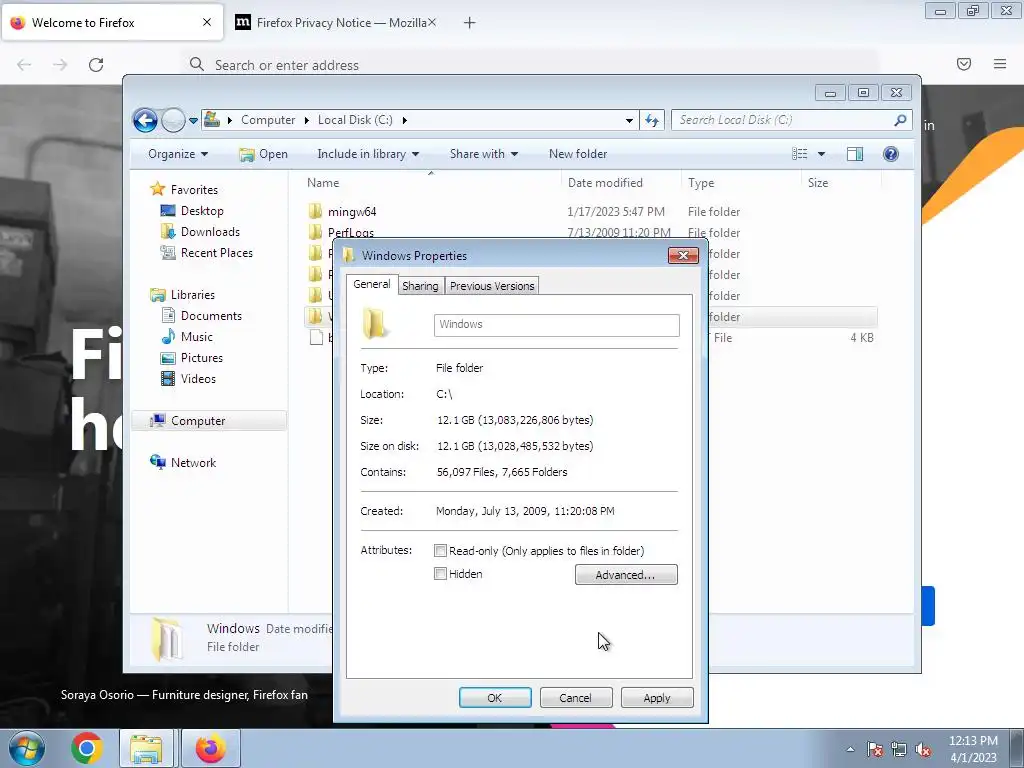Click Open in the Explorer toolbar
The image size is (1024, 768).
(x=264, y=154)
